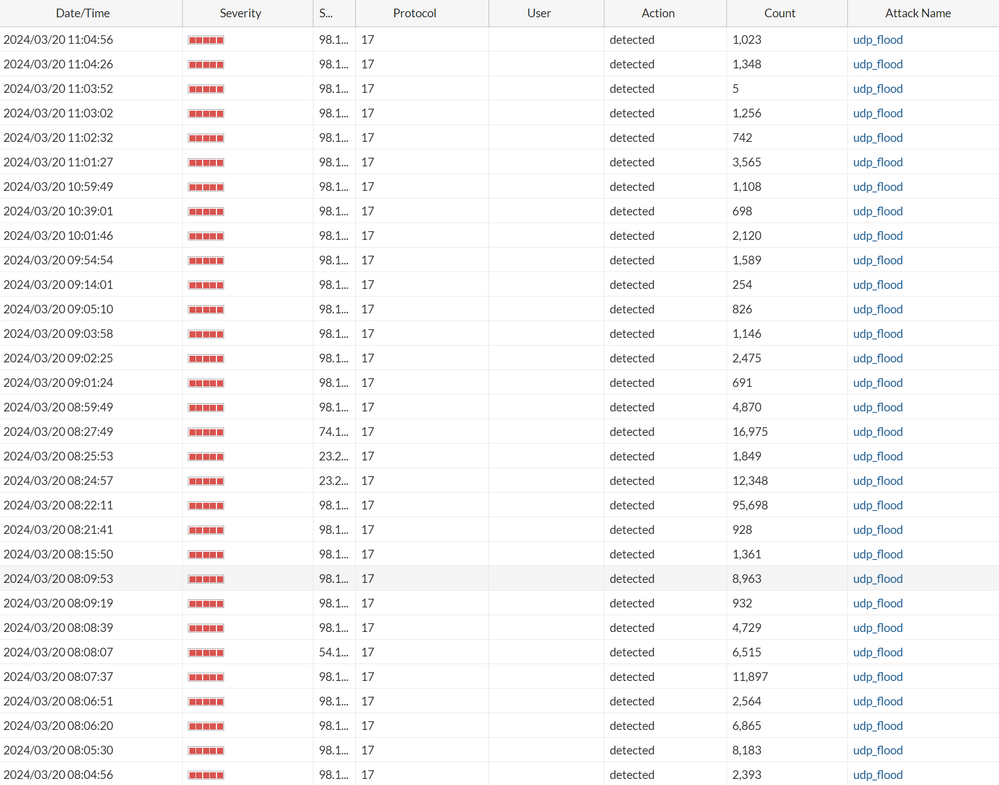Click the count value 12,348

tap(750, 481)
